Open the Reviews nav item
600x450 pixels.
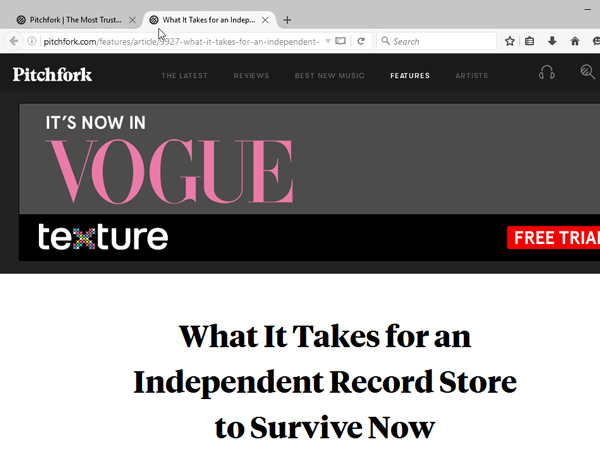[251, 76]
